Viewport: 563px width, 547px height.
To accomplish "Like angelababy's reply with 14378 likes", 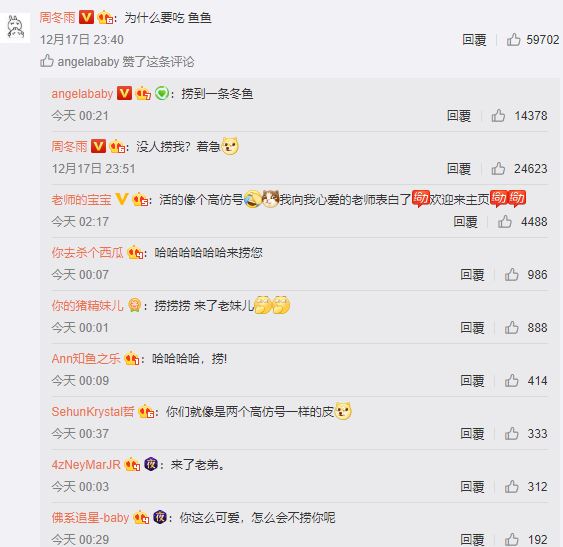I will (x=498, y=116).
